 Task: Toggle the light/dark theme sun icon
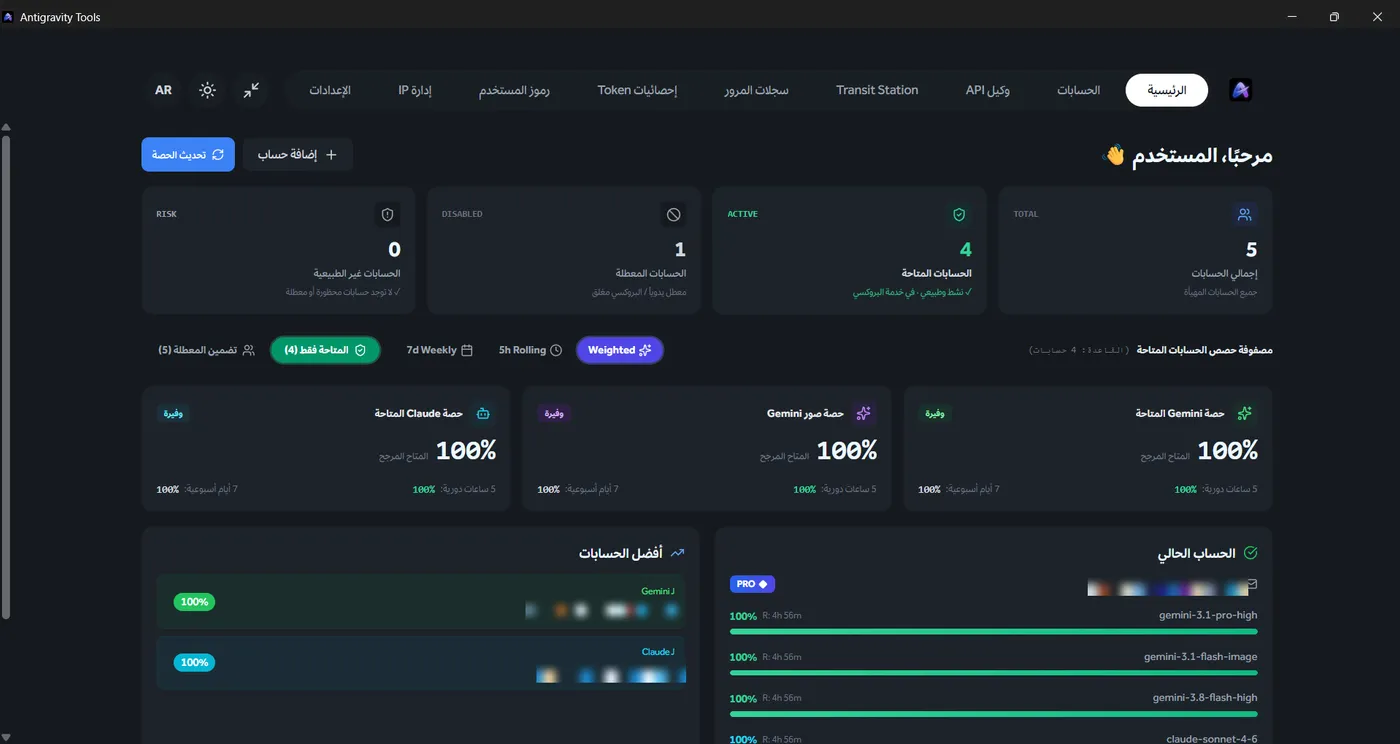tap(207, 90)
